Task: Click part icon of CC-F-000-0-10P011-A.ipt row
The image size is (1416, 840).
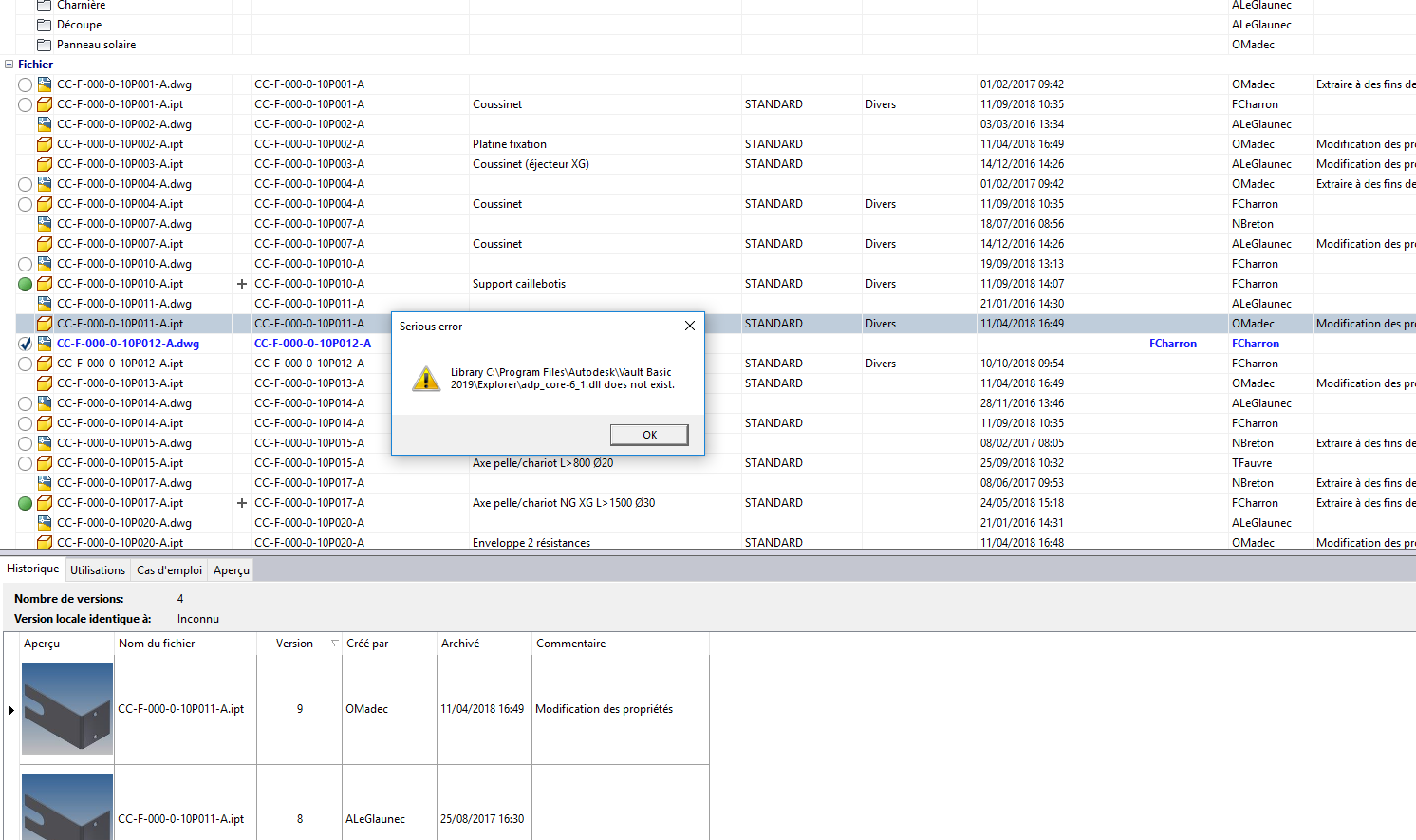Action: click(x=45, y=324)
